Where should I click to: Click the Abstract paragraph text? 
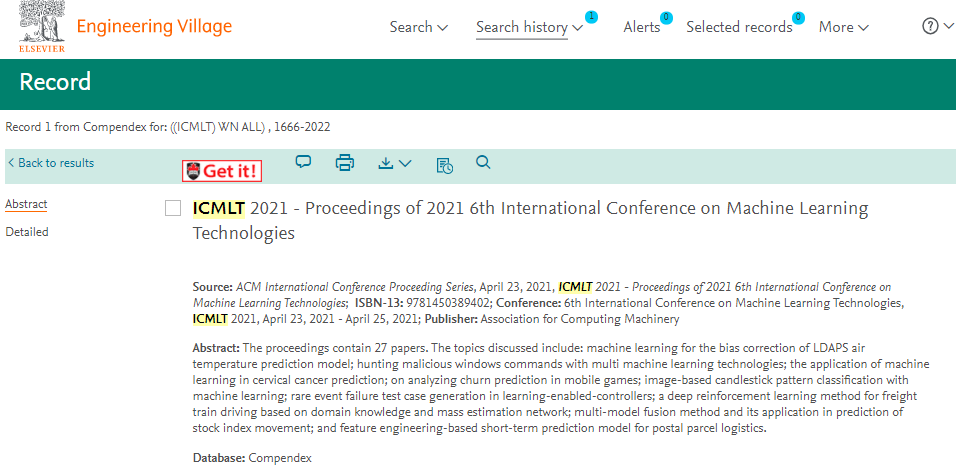561,388
